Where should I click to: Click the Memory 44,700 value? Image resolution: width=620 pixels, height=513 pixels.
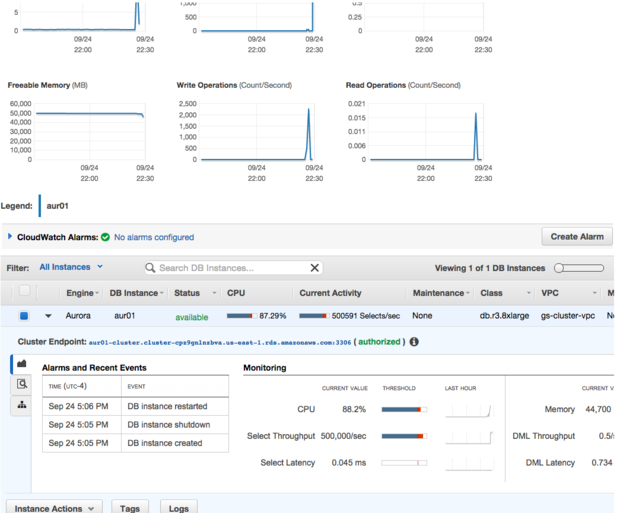(x=598, y=409)
